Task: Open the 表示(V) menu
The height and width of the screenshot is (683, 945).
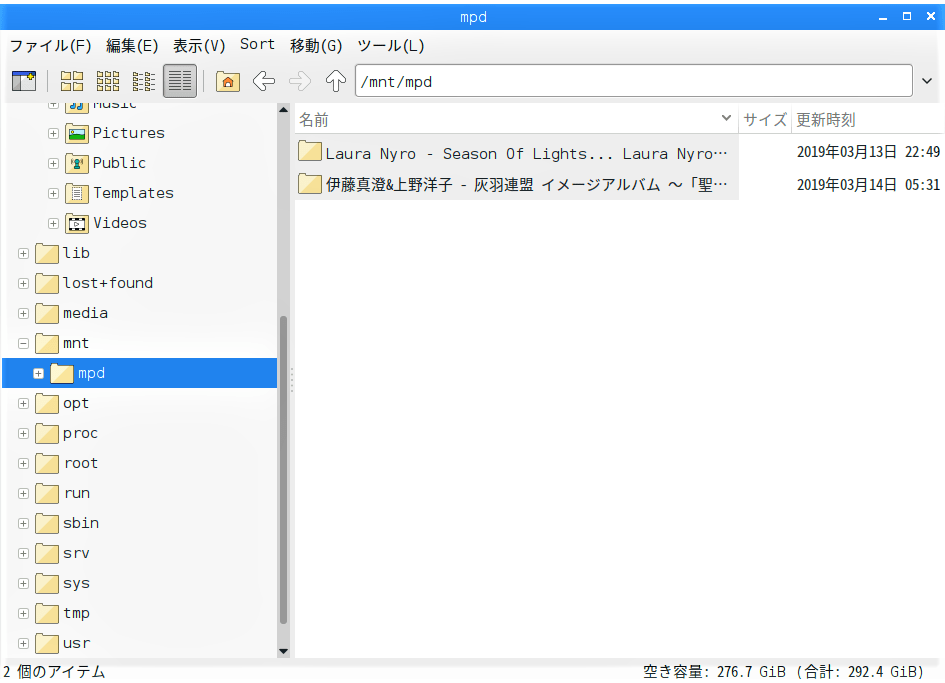Action: tap(199, 45)
